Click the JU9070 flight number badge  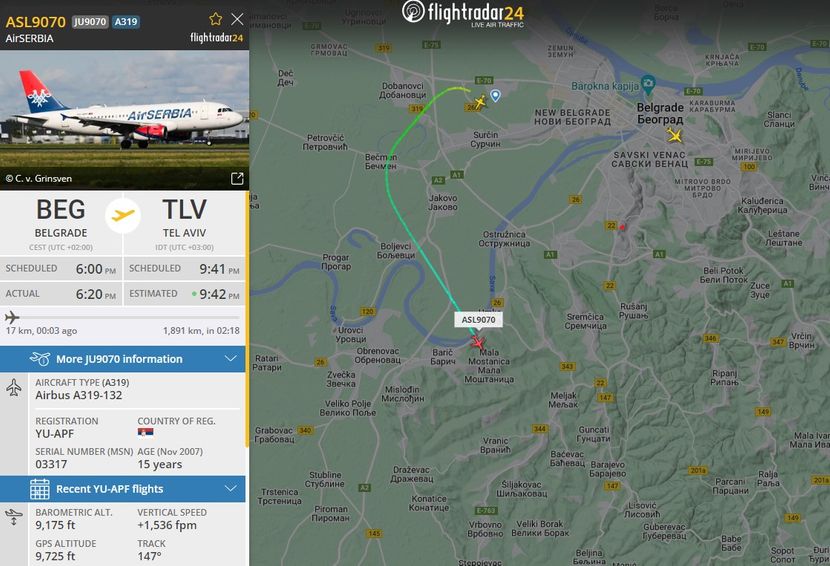[x=90, y=22]
